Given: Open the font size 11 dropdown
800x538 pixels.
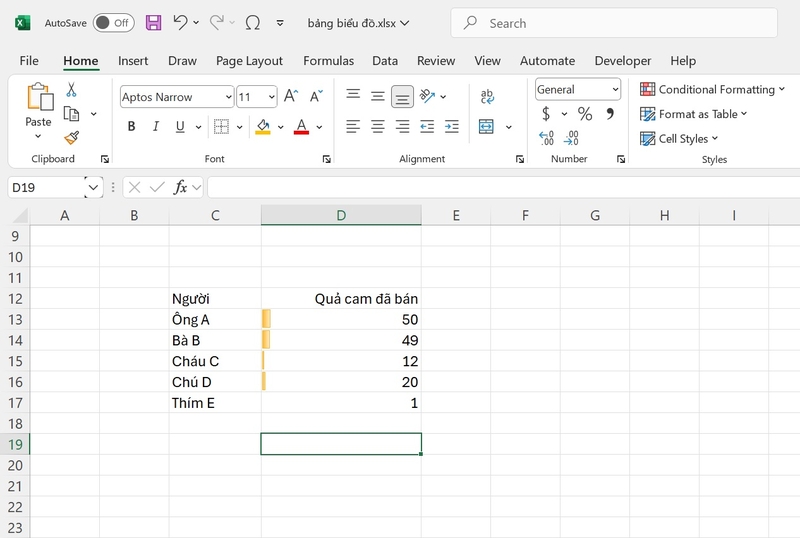Looking at the screenshot, I should [271, 97].
